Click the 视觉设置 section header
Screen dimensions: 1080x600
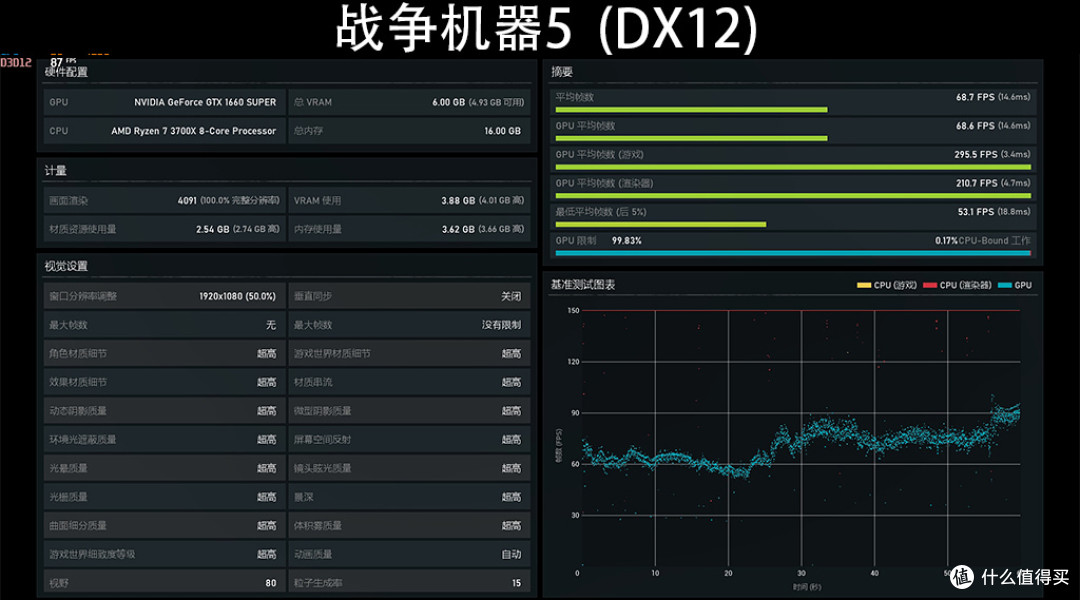click(x=66, y=266)
